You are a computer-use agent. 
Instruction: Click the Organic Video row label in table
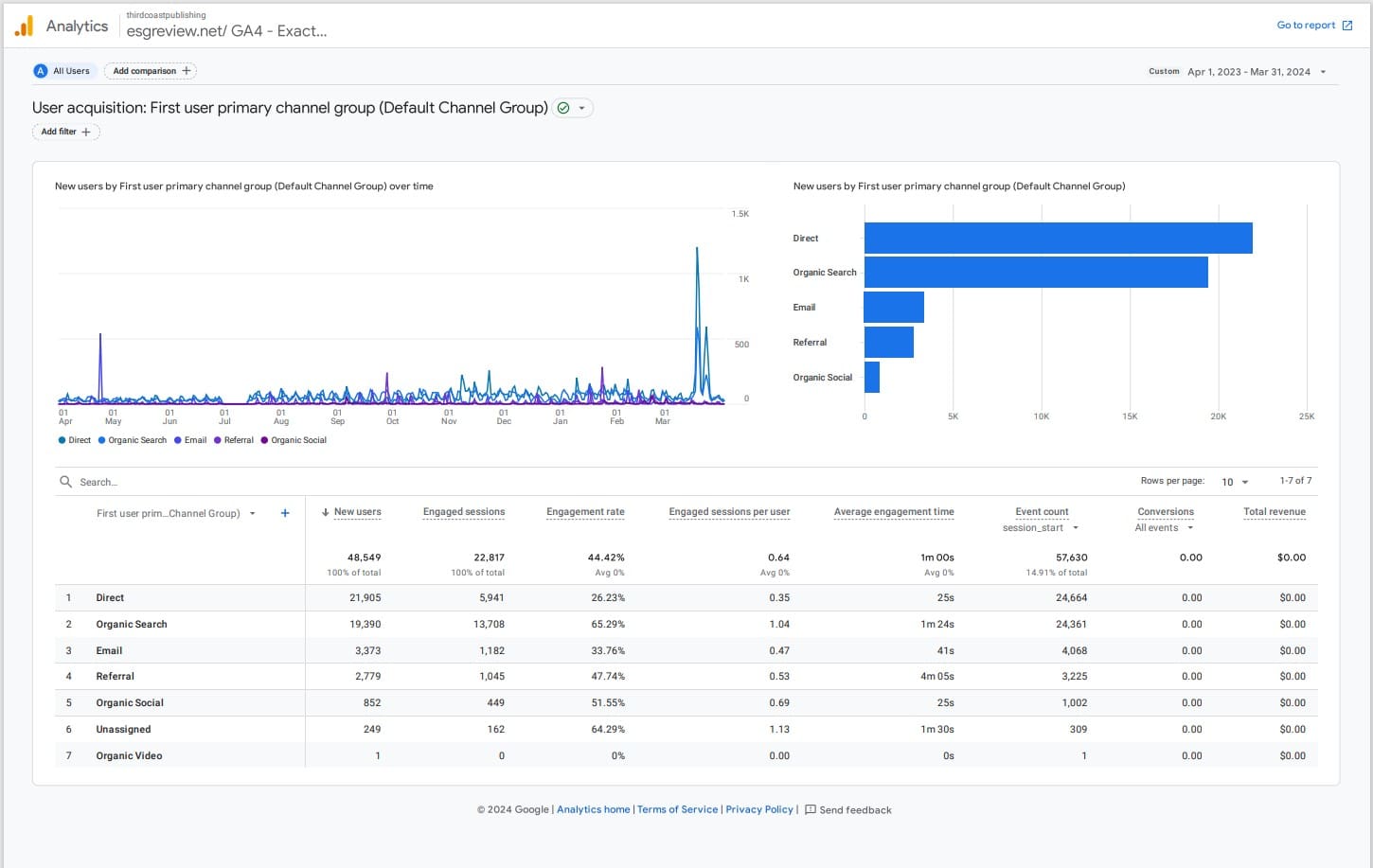point(129,756)
